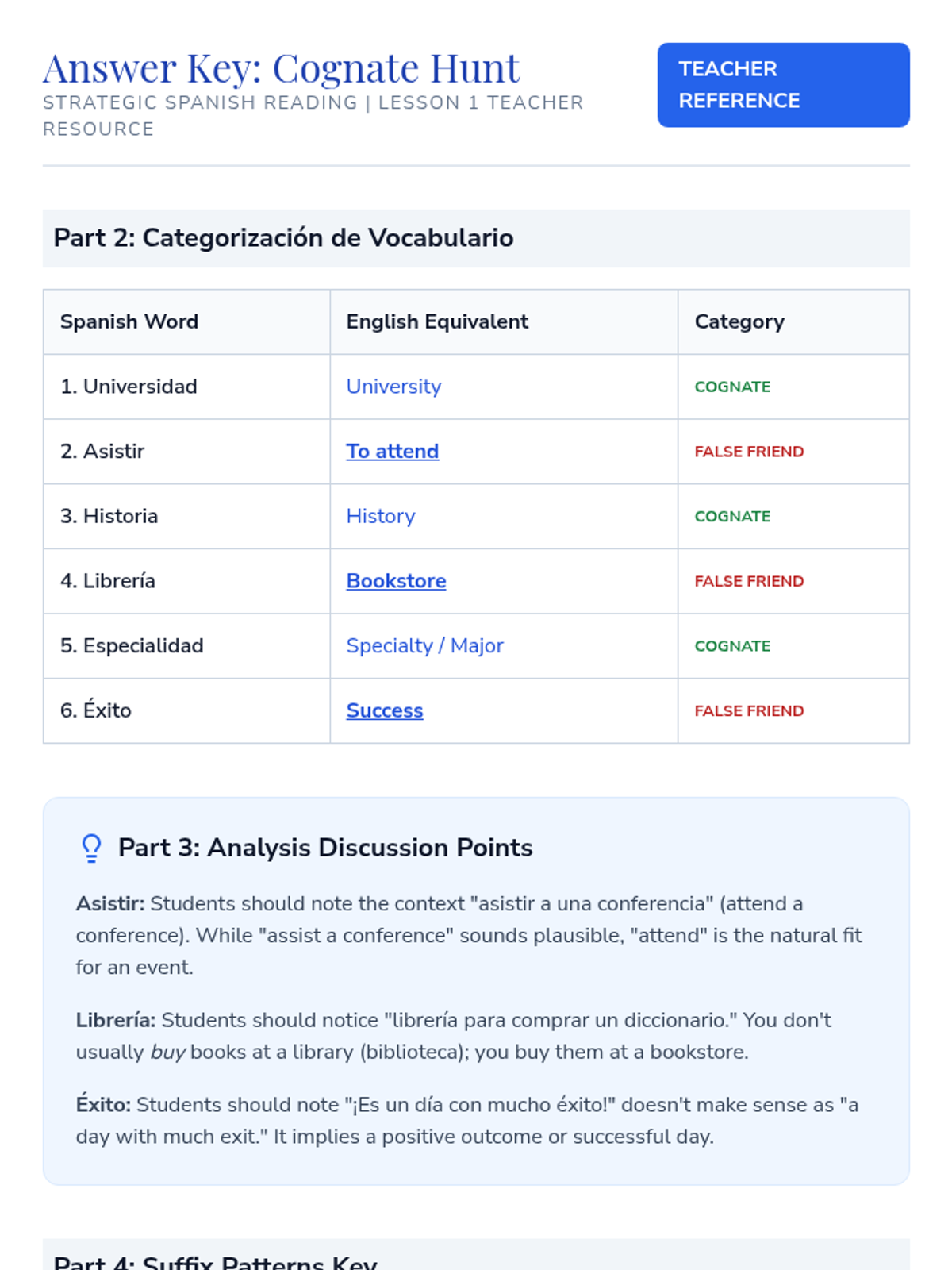The width and height of the screenshot is (952, 1270).
Task: Open the "Bookstore" link
Action: pyautogui.click(x=396, y=581)
